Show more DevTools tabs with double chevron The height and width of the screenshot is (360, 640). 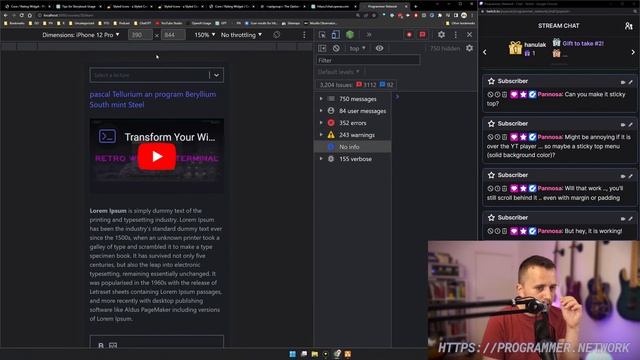pyautogui.click(x=369, y=35)
